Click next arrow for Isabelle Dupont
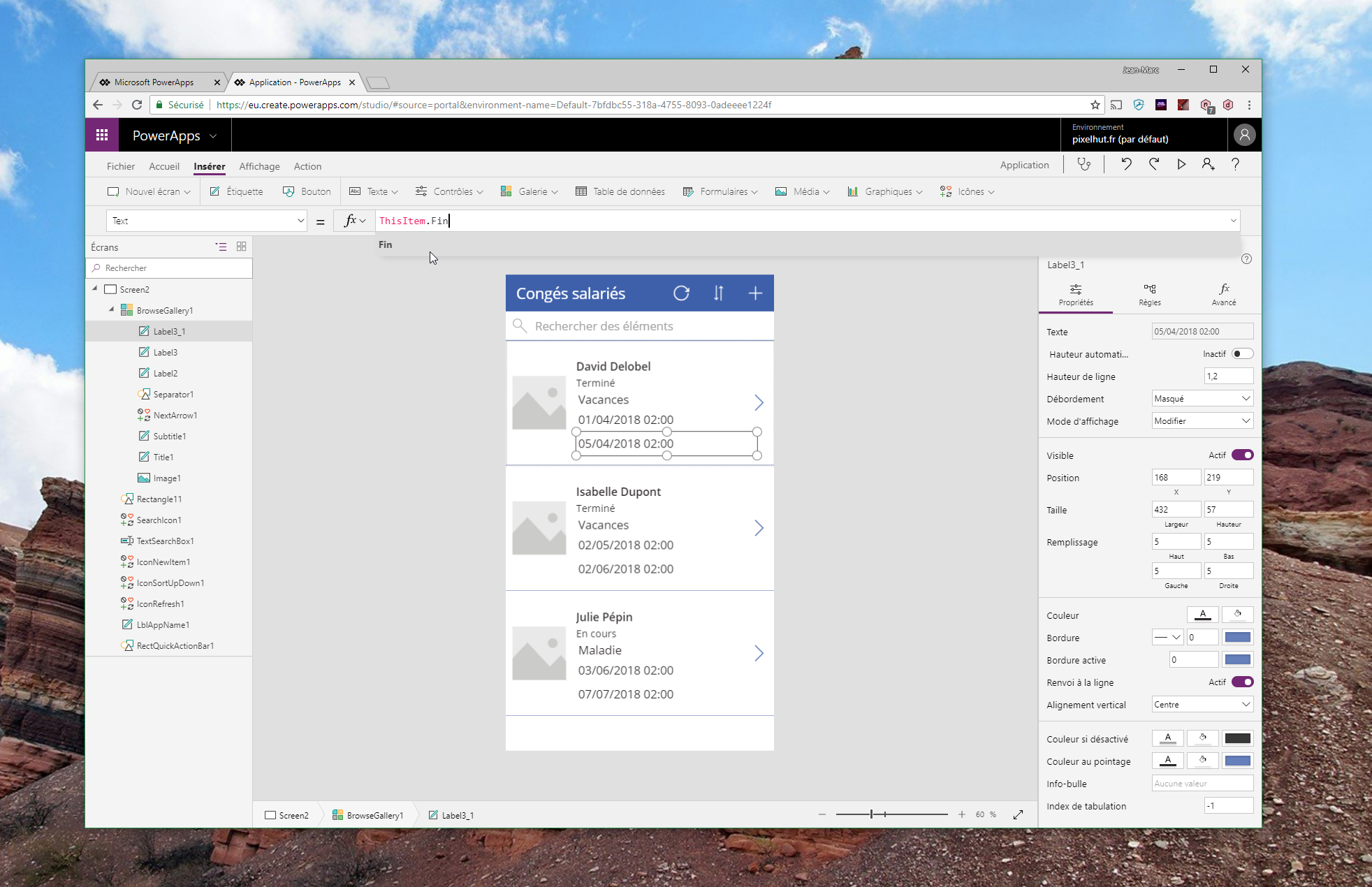This screenshot has height=887, width=1372. click(x=759, y=527)
